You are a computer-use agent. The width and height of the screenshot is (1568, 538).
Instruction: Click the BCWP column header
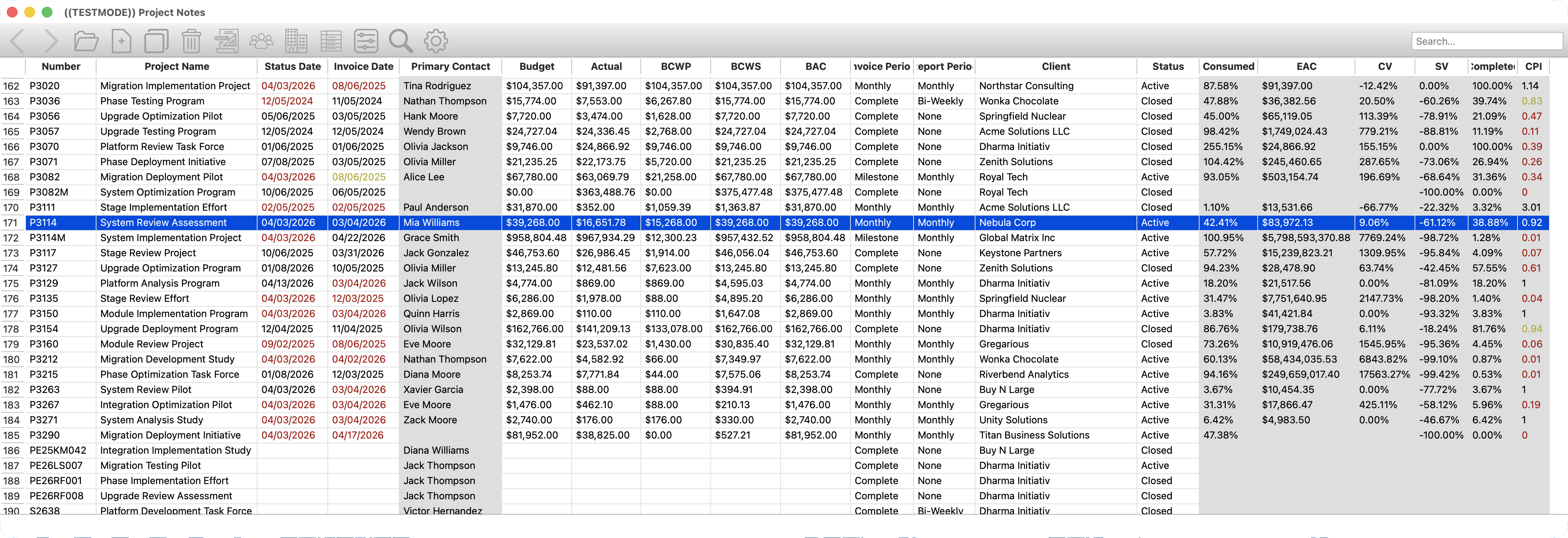(676, 66)
